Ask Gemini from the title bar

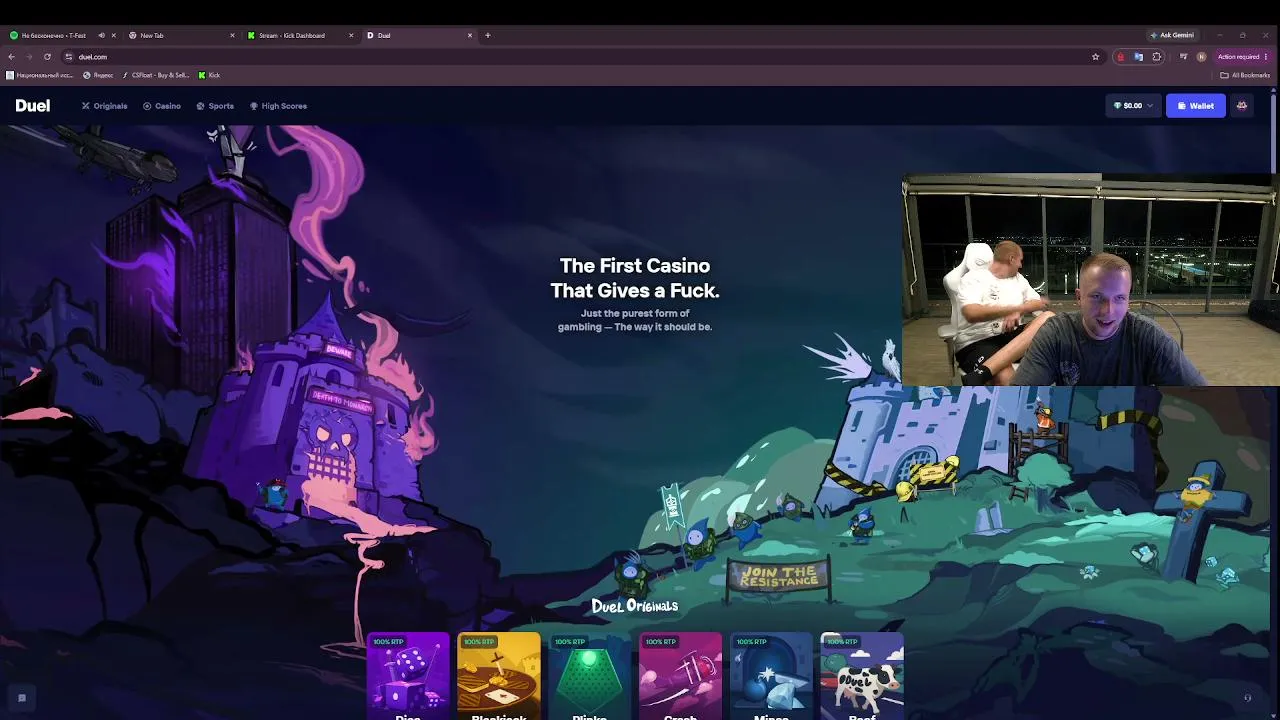(1172, 35)
